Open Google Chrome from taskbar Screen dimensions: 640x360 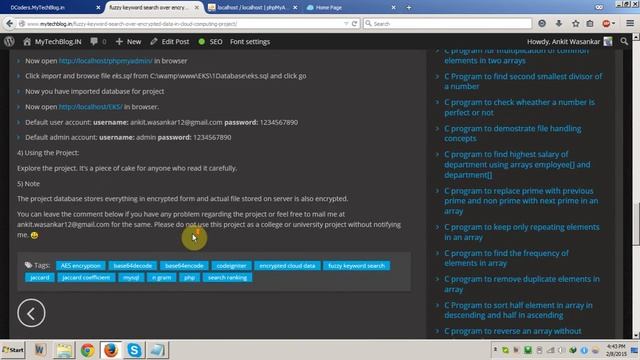tap(87, 350)
